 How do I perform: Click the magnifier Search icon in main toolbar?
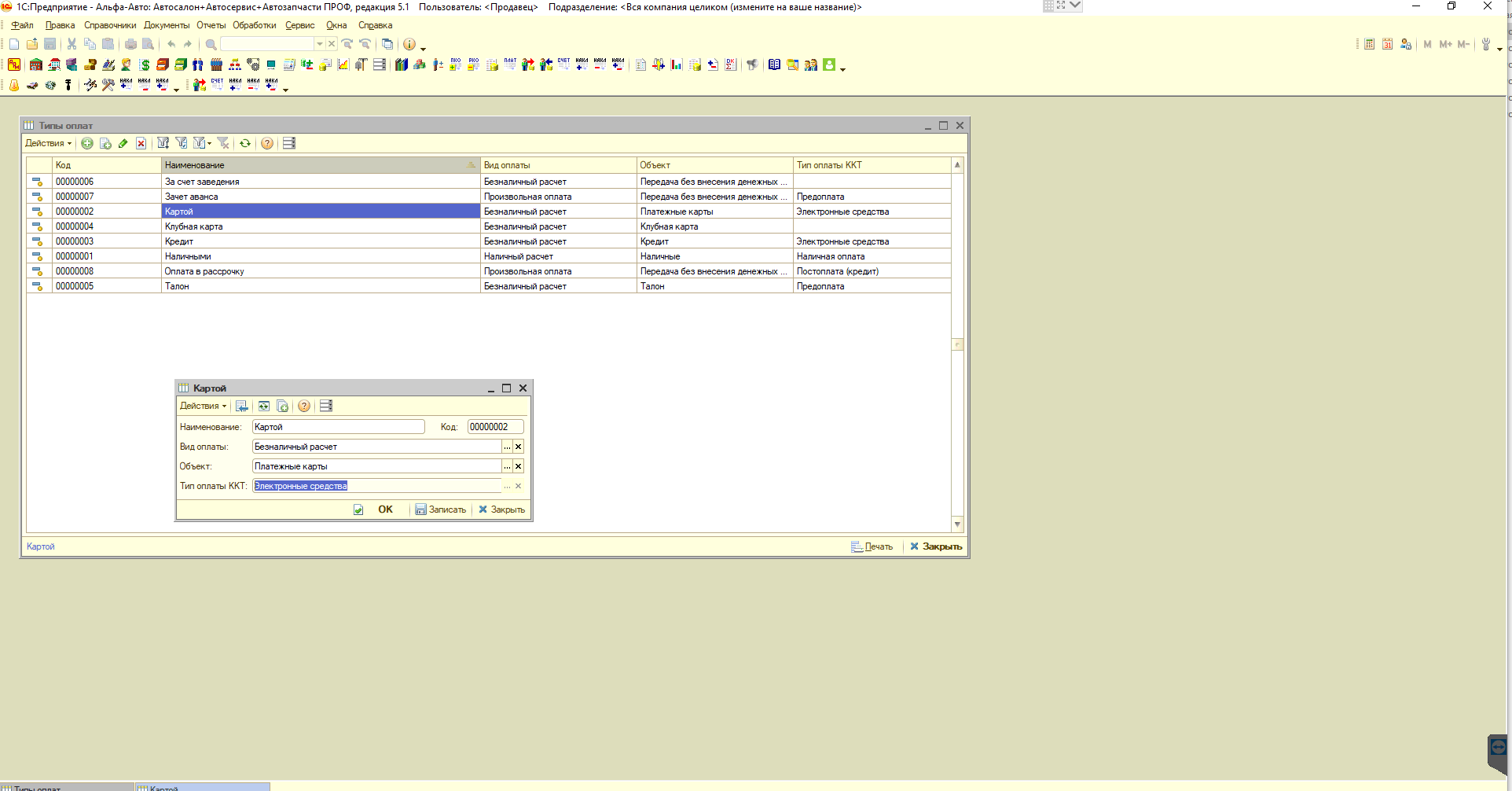coord(211,44)
